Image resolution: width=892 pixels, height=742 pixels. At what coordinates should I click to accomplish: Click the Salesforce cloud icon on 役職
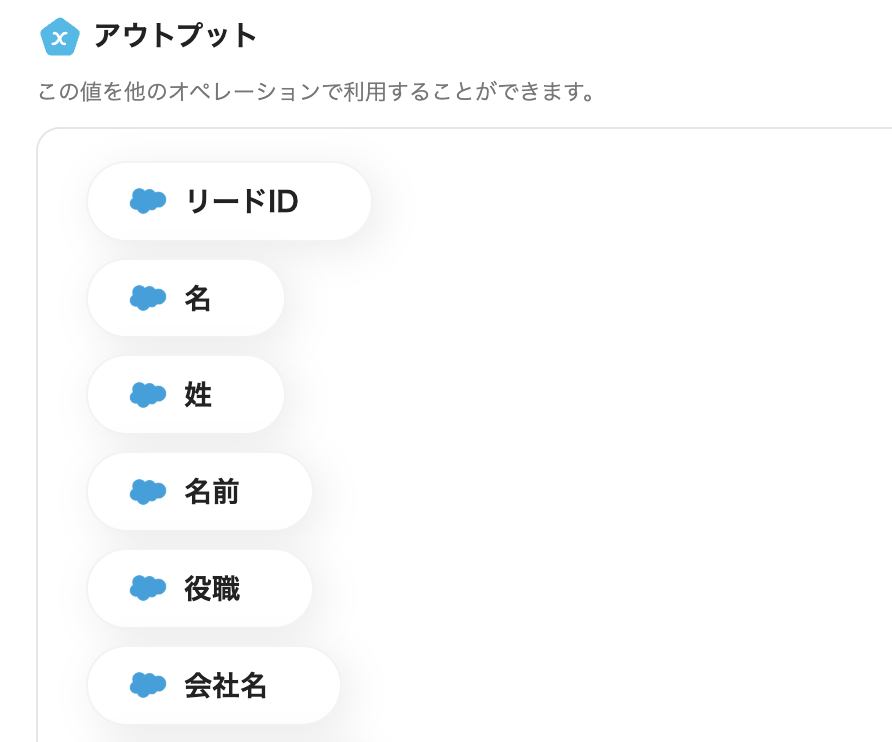coord(148,589)
